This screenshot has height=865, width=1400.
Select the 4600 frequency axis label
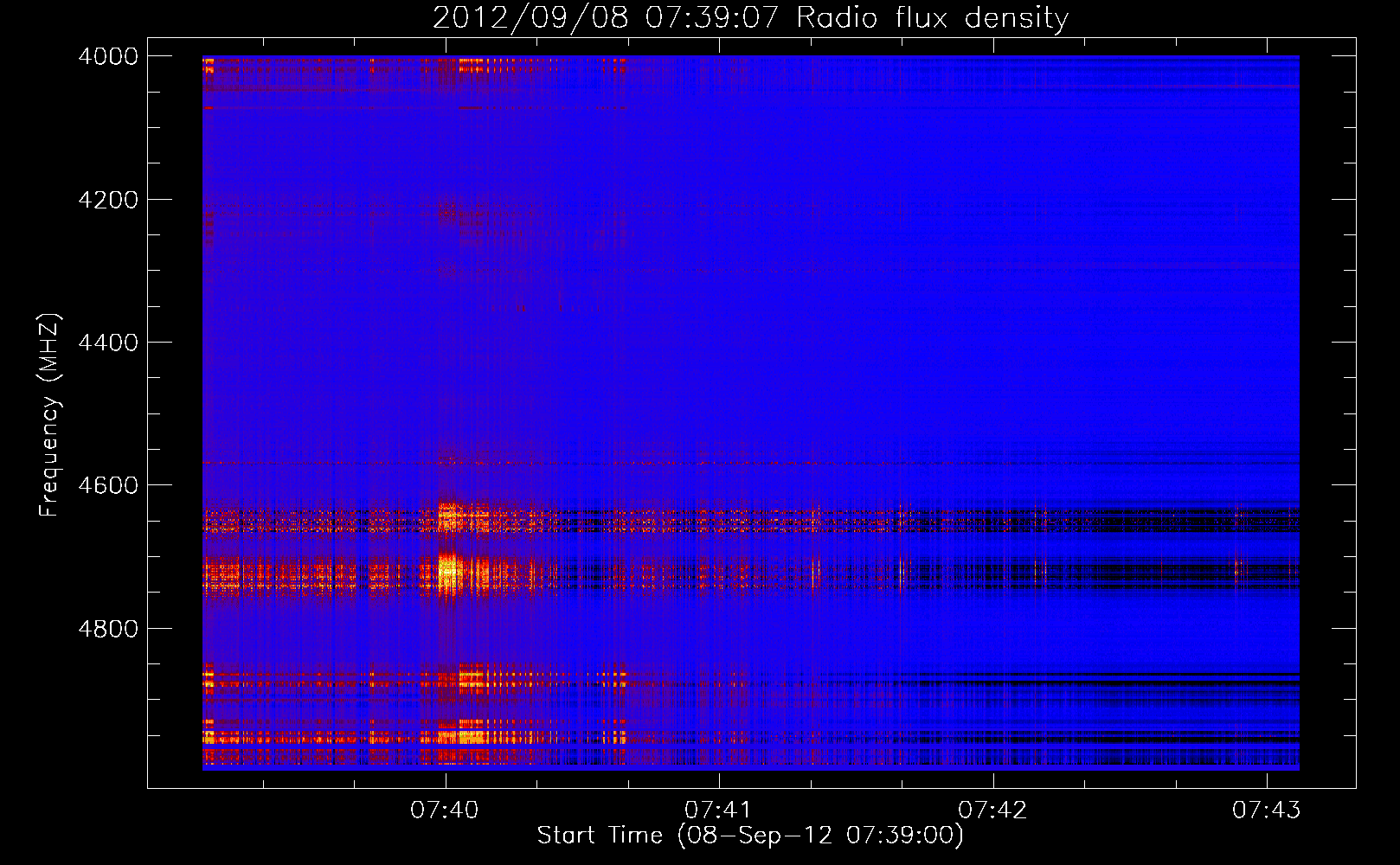pos(108,485)
